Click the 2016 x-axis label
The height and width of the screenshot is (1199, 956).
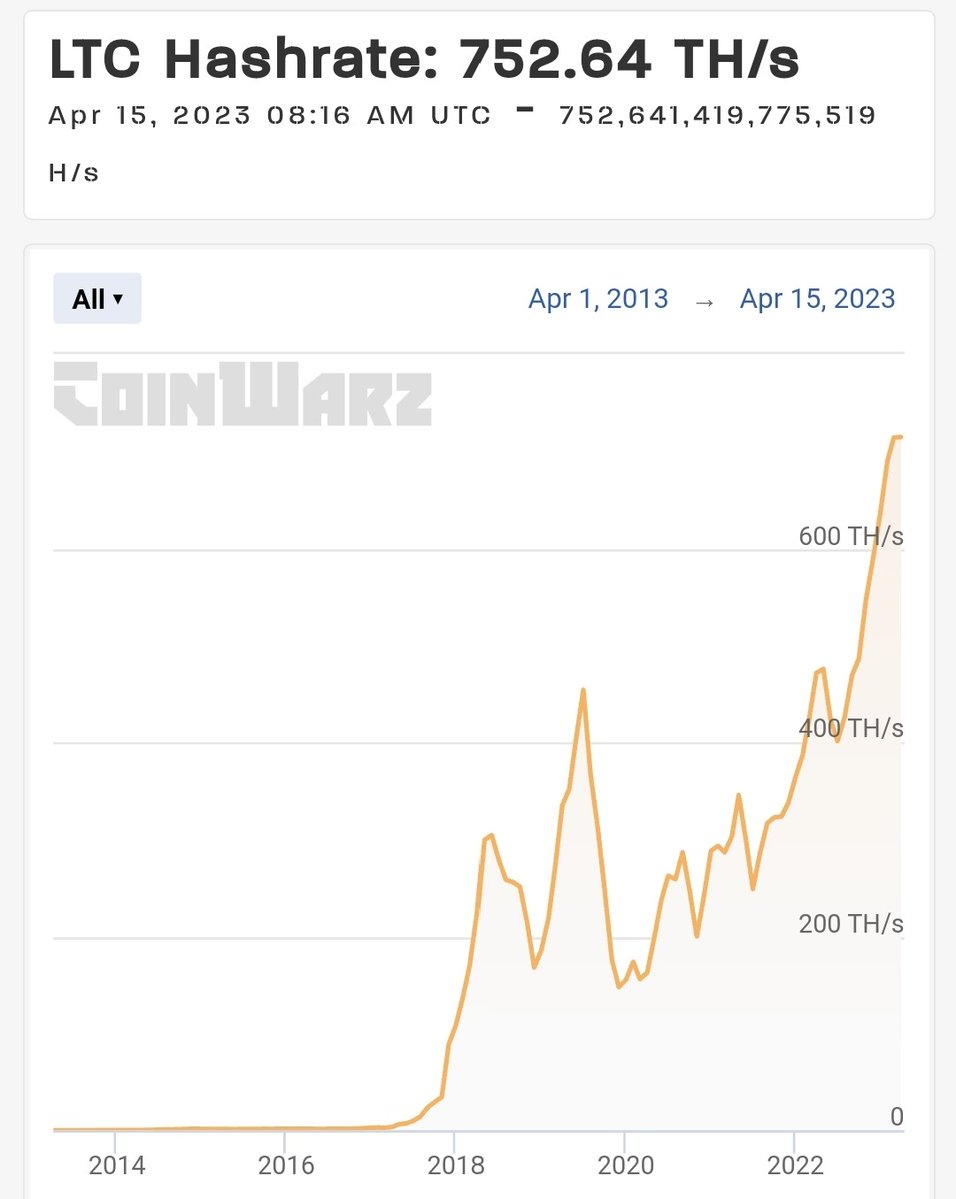pos(286,1165)
